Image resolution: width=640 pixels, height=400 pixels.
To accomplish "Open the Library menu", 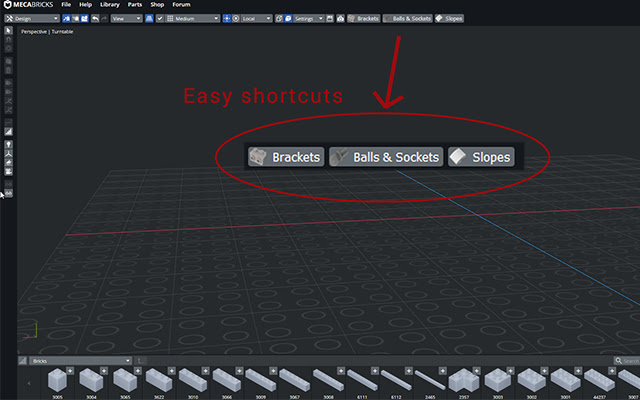I will pyautogui.click(x=110, y=5).
